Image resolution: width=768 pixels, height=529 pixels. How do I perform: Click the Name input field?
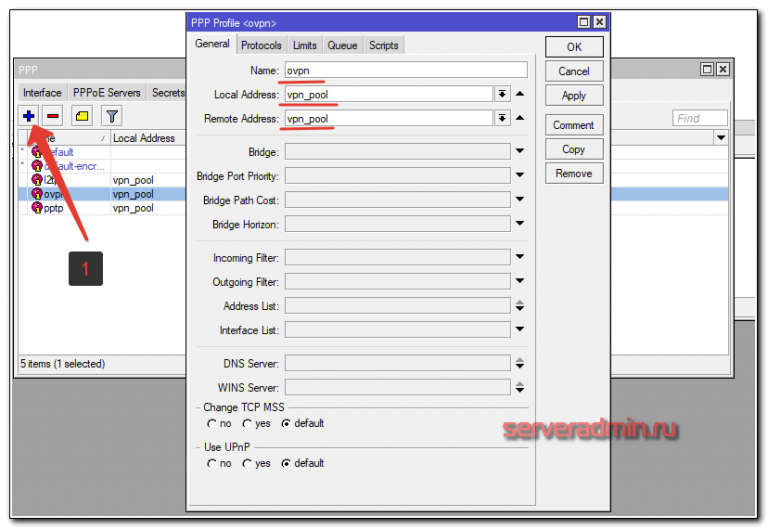tap(405, 70)
